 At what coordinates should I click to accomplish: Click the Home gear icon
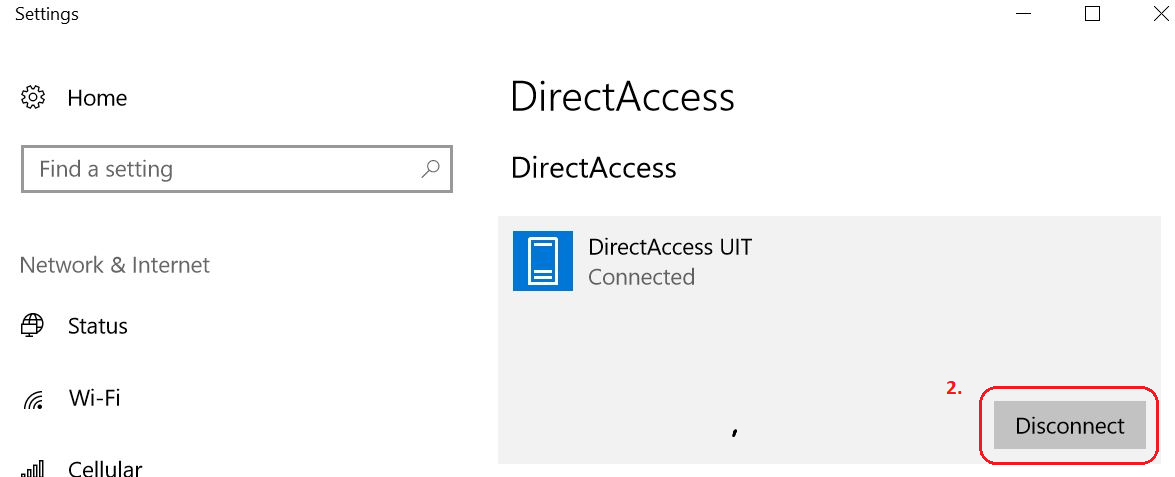pos(33,98)
